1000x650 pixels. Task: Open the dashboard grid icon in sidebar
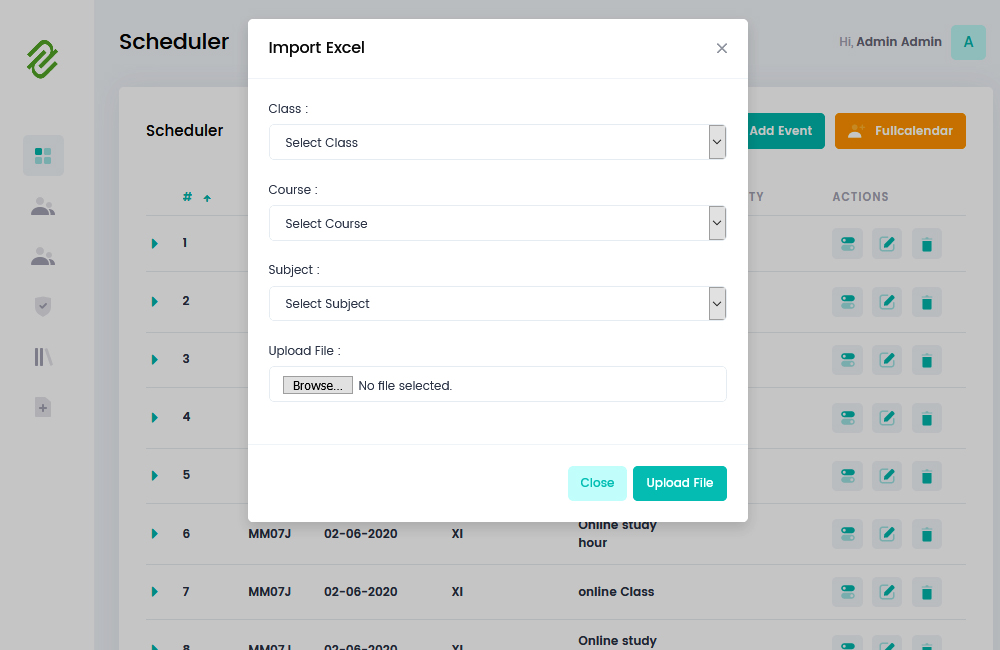43,156
